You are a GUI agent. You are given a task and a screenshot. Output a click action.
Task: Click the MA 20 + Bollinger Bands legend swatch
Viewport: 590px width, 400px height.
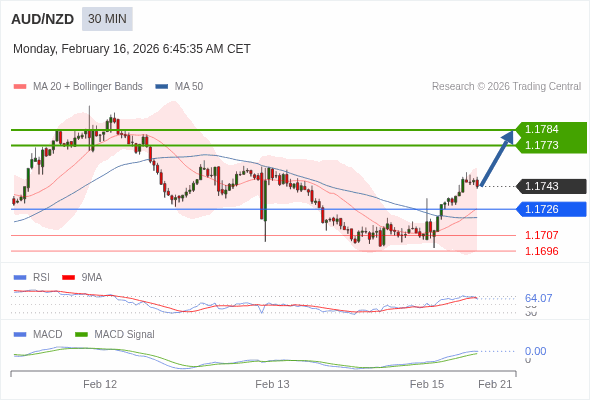tap(20, 87)
